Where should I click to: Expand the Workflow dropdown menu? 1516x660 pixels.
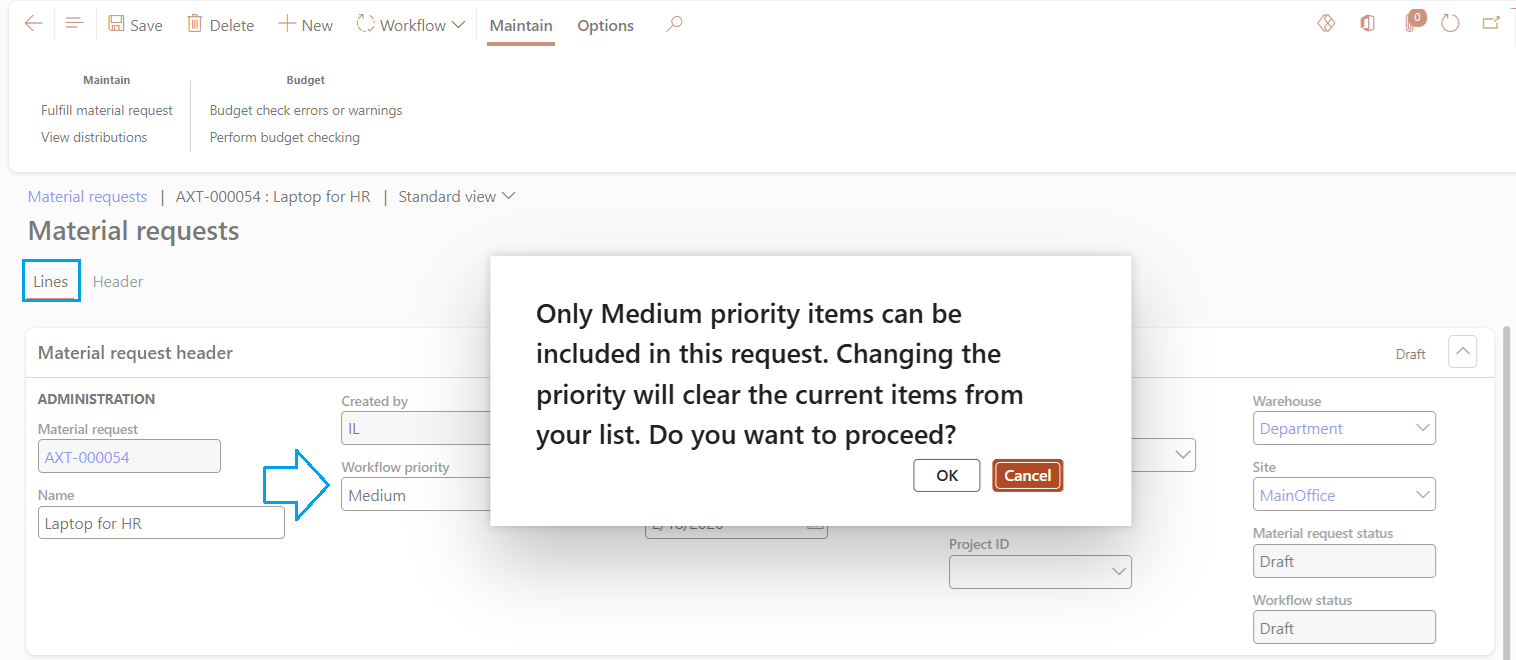tap(411, 25)
